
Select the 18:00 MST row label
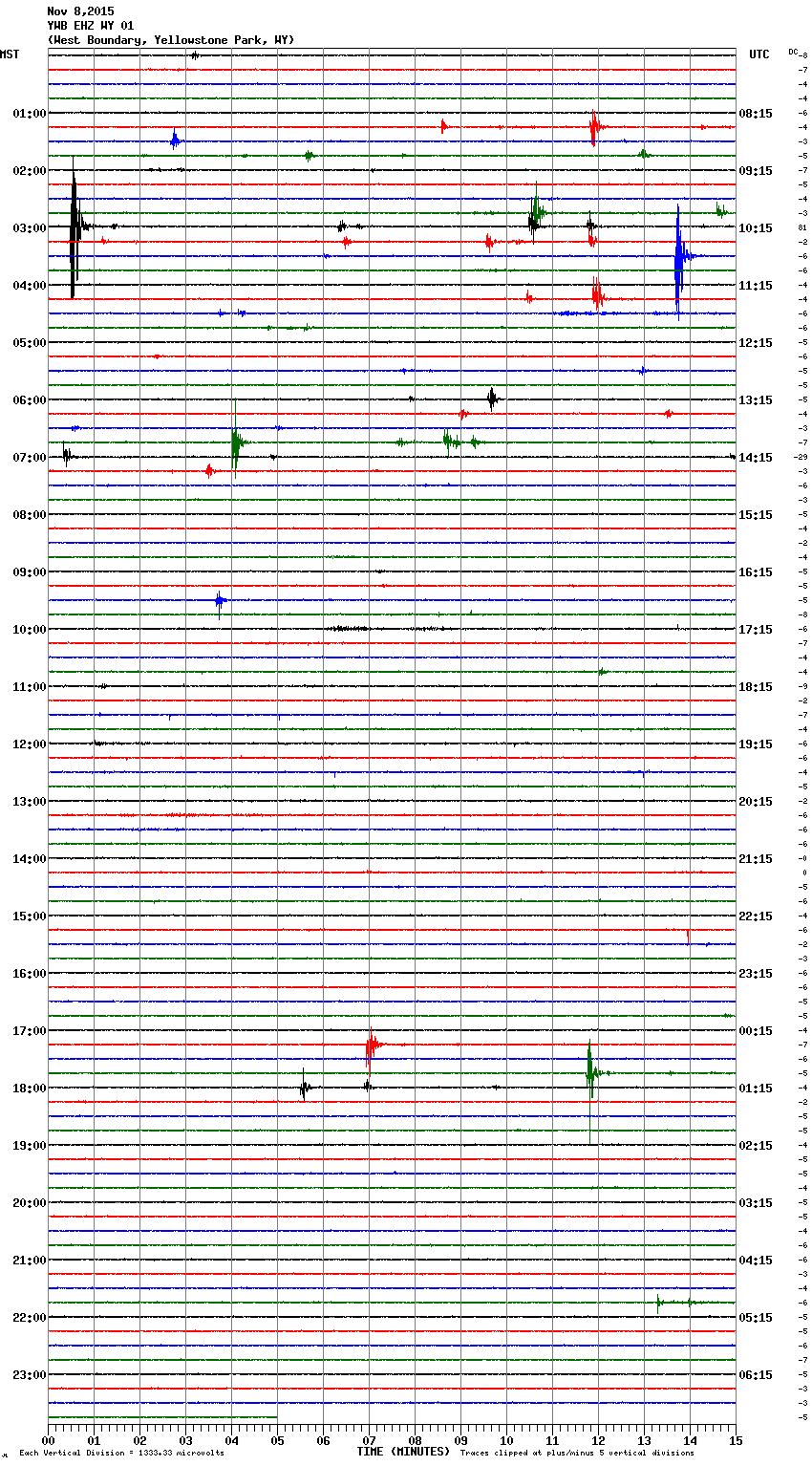tap(29, 1088)
